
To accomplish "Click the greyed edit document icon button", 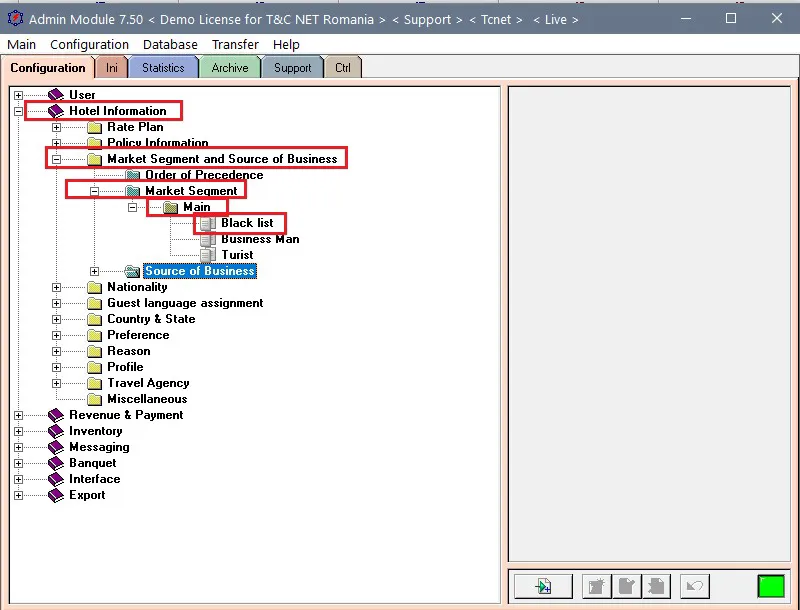I will [626, 586].
